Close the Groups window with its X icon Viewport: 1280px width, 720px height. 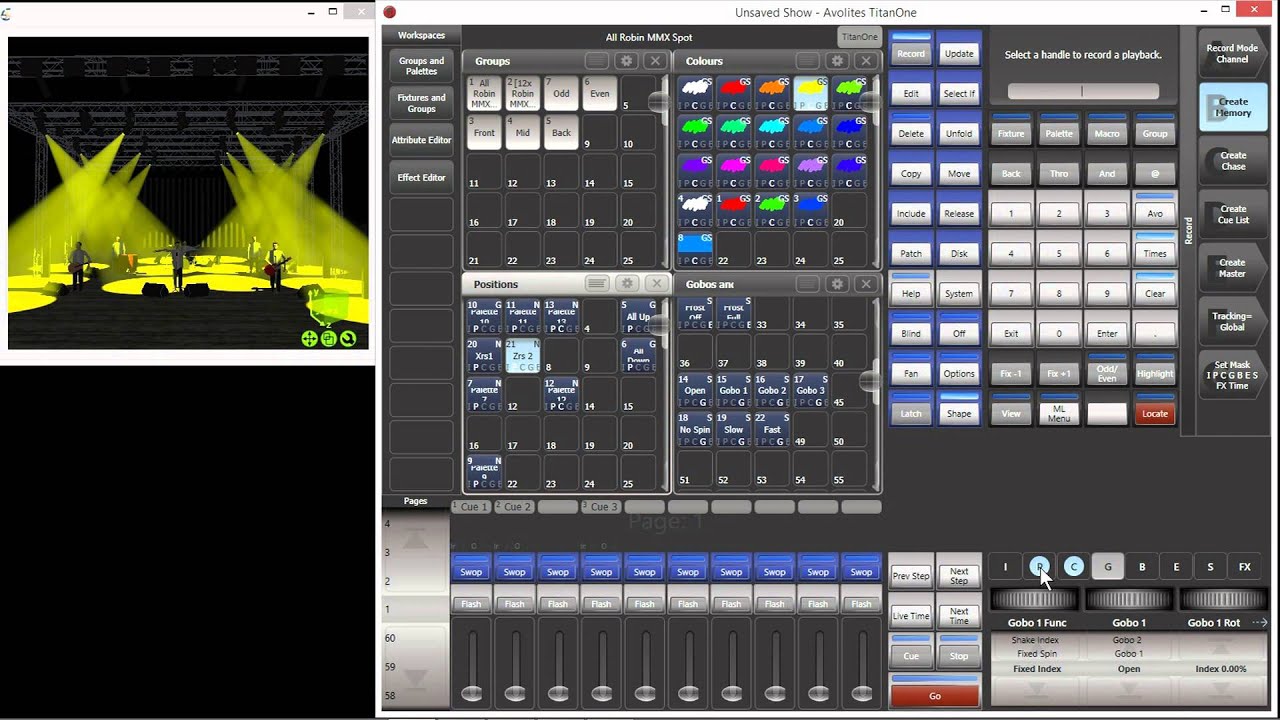tap(655, 61)
